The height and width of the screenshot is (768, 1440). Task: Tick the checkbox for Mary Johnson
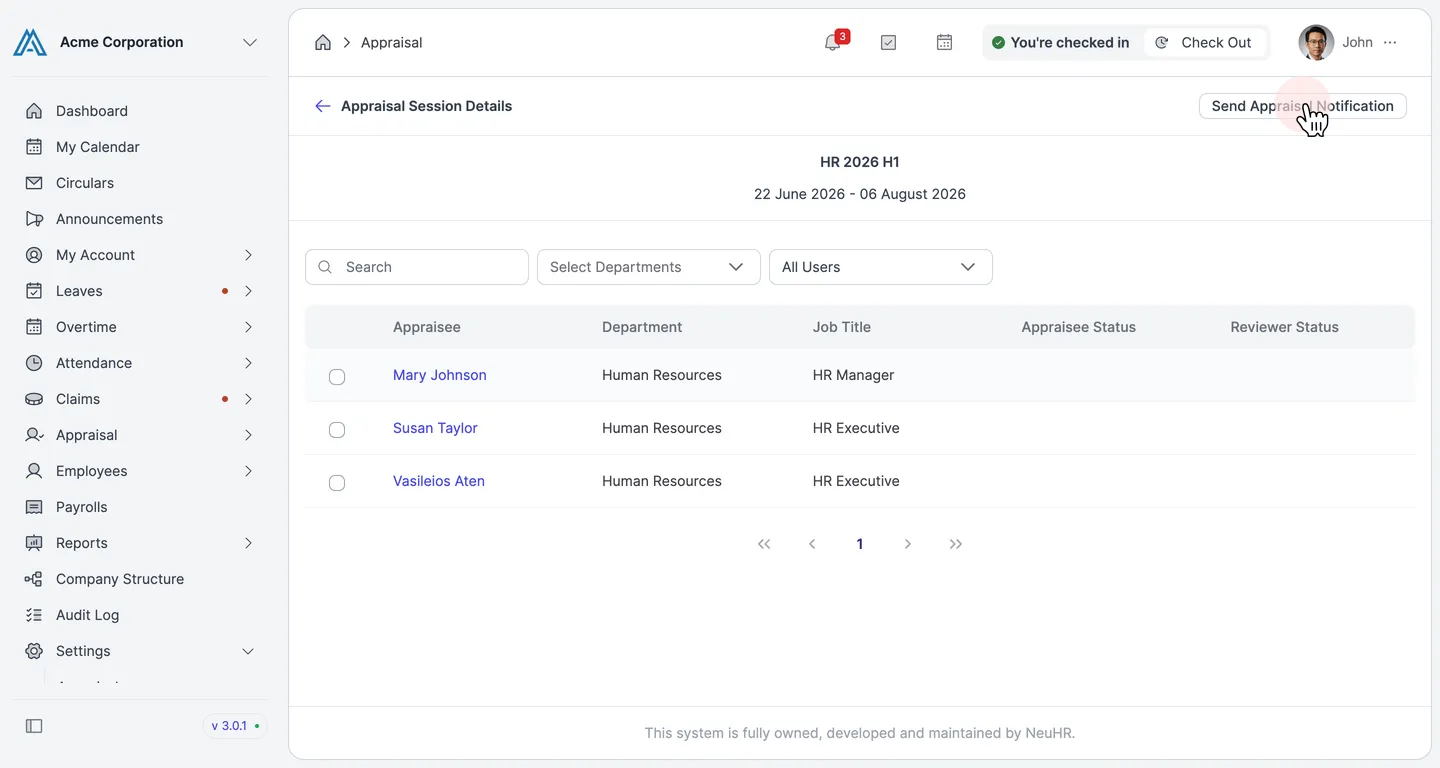click(337, 376)
